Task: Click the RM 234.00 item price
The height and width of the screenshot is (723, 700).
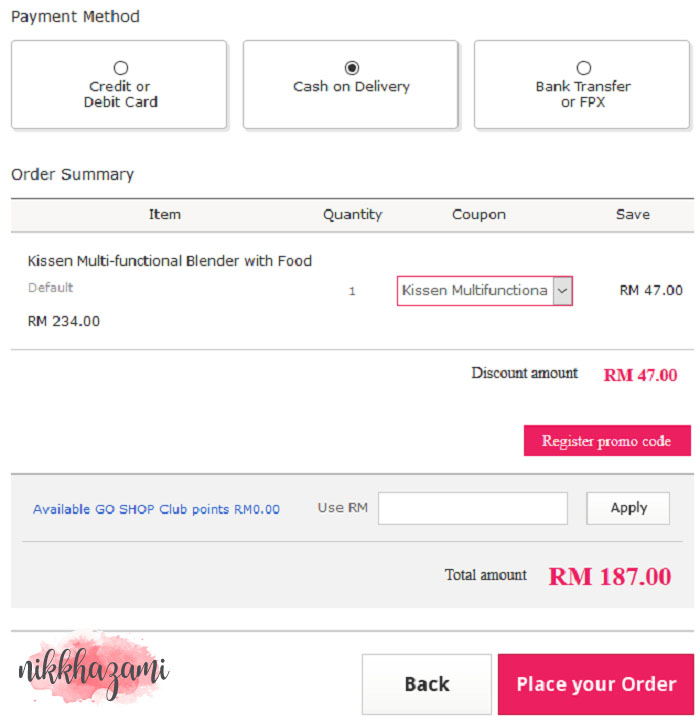Action: coord(64,321)
